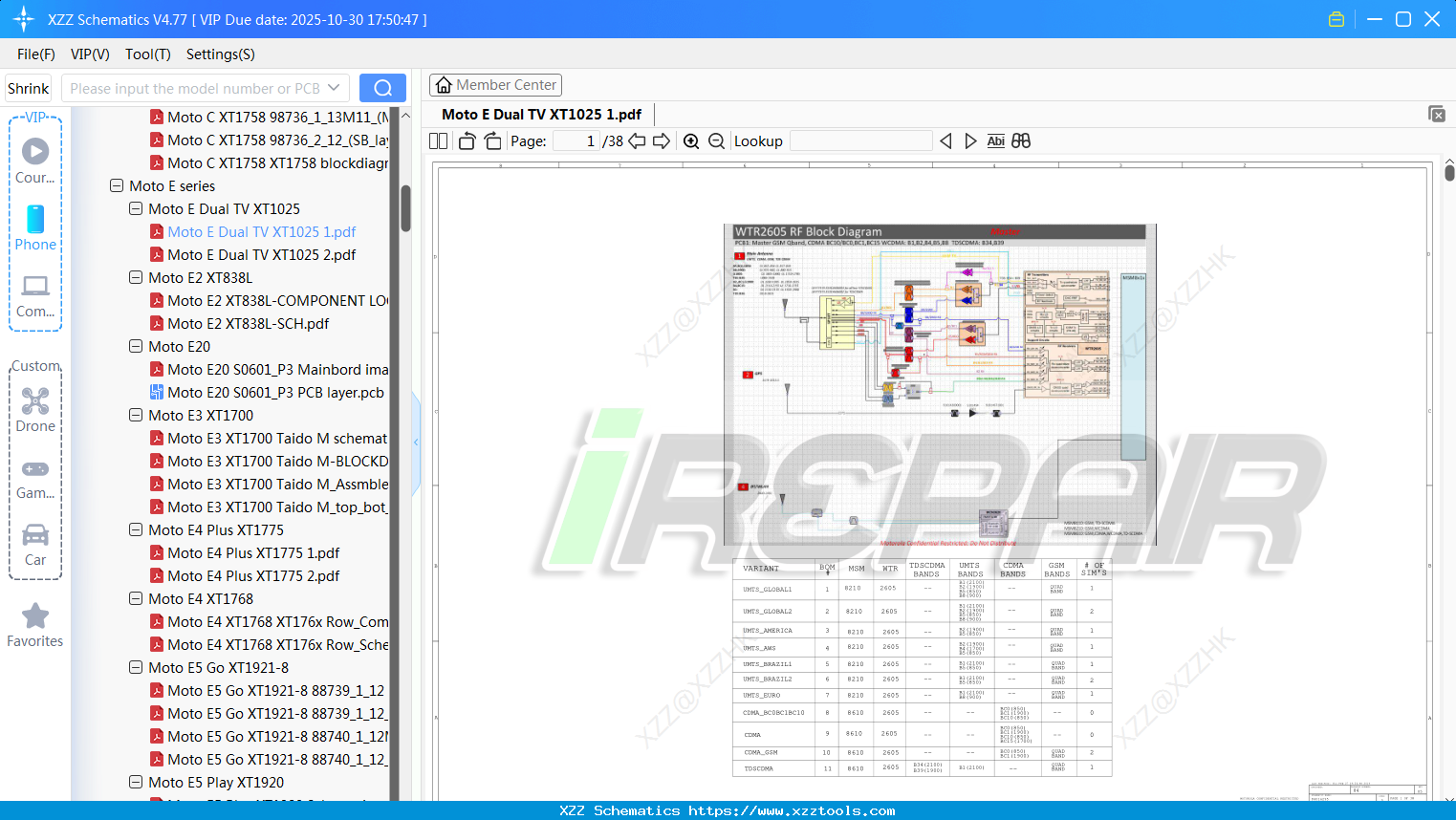Collapse the Moto E4 Plus XT1775 folder

pyautogui.click(x=136, y=529)
